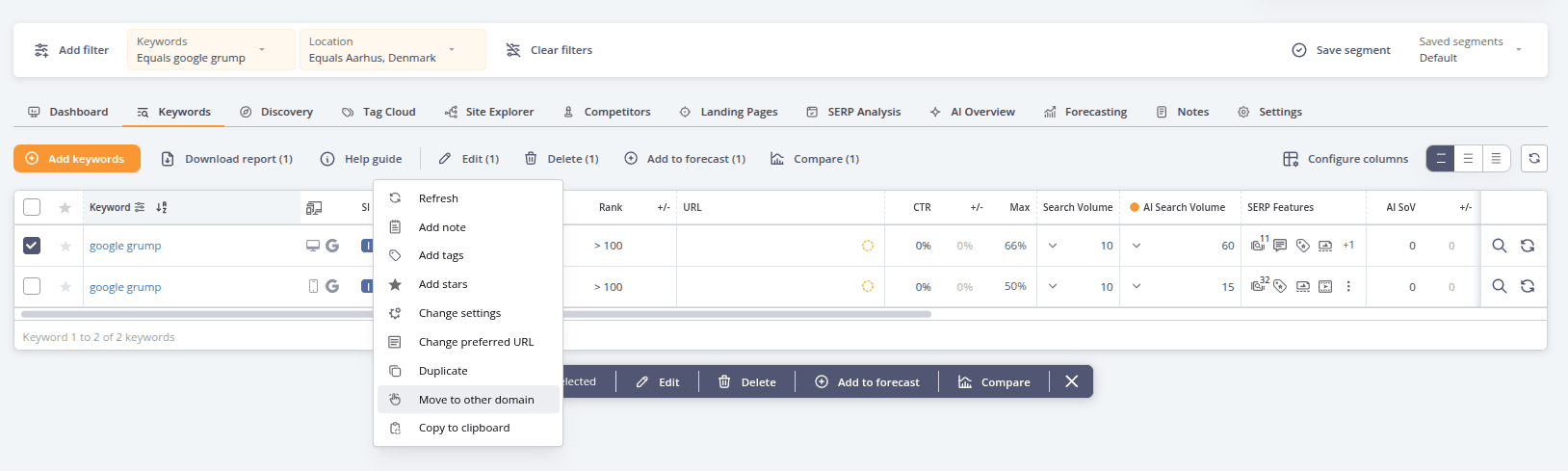This screenshot has height=471, width=1568.
Task: Click the Save segment checkmark icon
Action: (x=1298, y=50)
